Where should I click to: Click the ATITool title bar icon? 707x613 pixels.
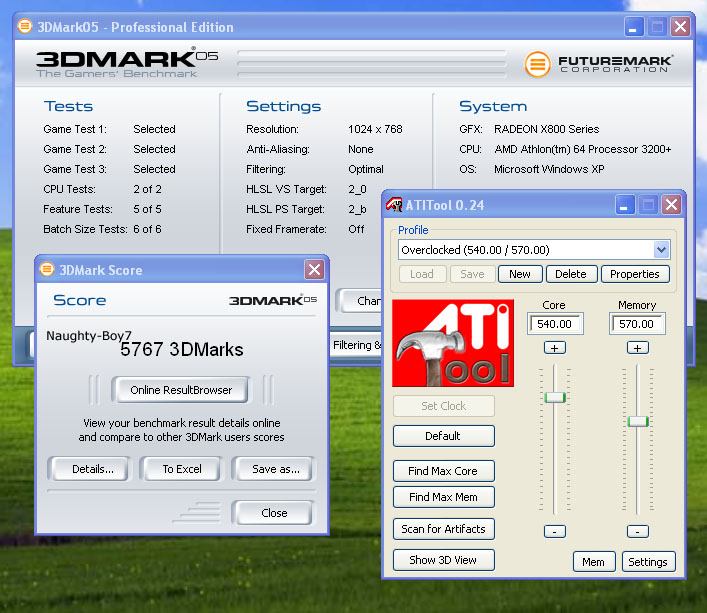[x=394, y=205]
